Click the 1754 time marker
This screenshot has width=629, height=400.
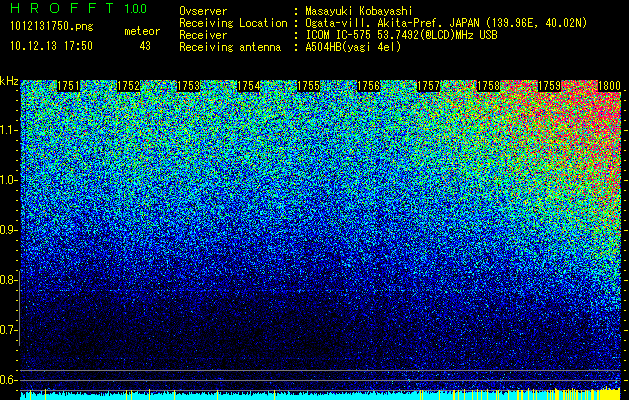[249, 86]
